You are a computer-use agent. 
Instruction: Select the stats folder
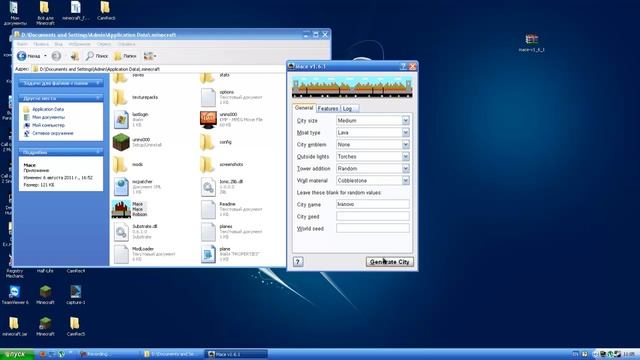(x=216, y=76)
